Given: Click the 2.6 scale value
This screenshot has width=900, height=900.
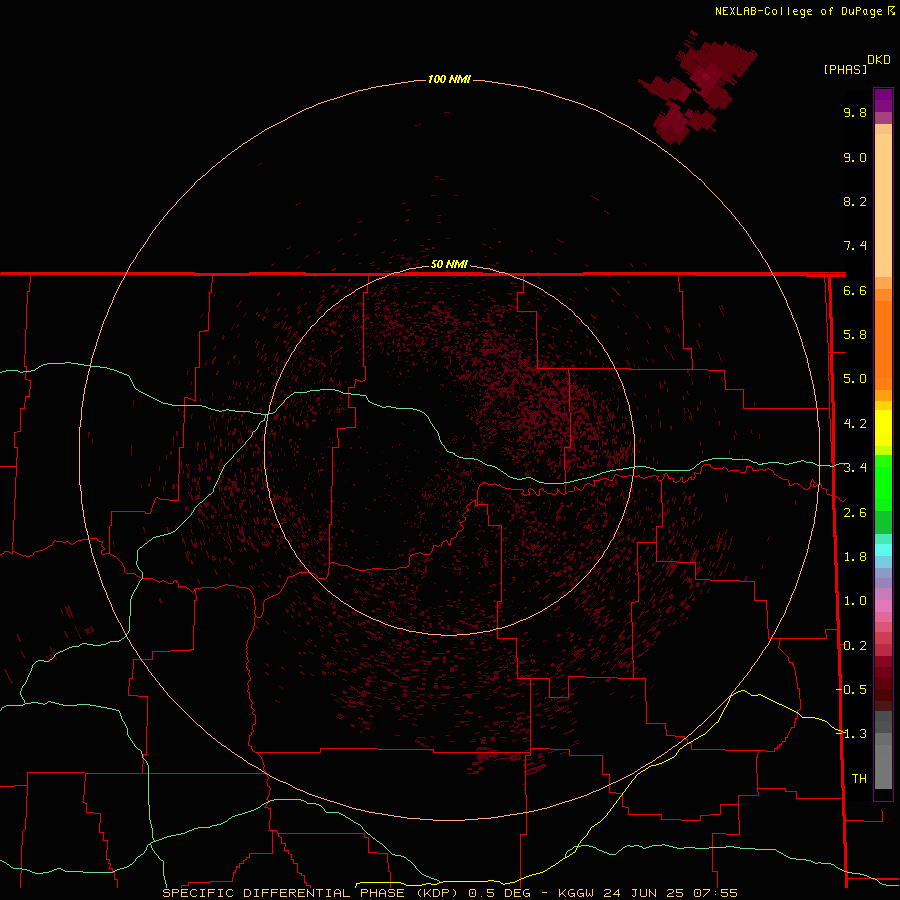Looking at the screenshot, I should [x=855, y=513].
